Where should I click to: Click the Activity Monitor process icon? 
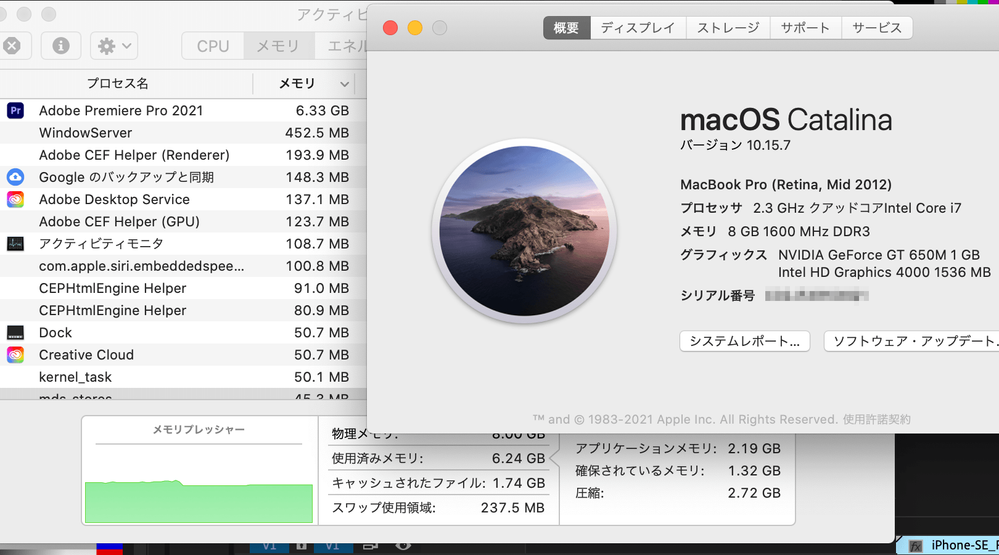coord(15,243)
